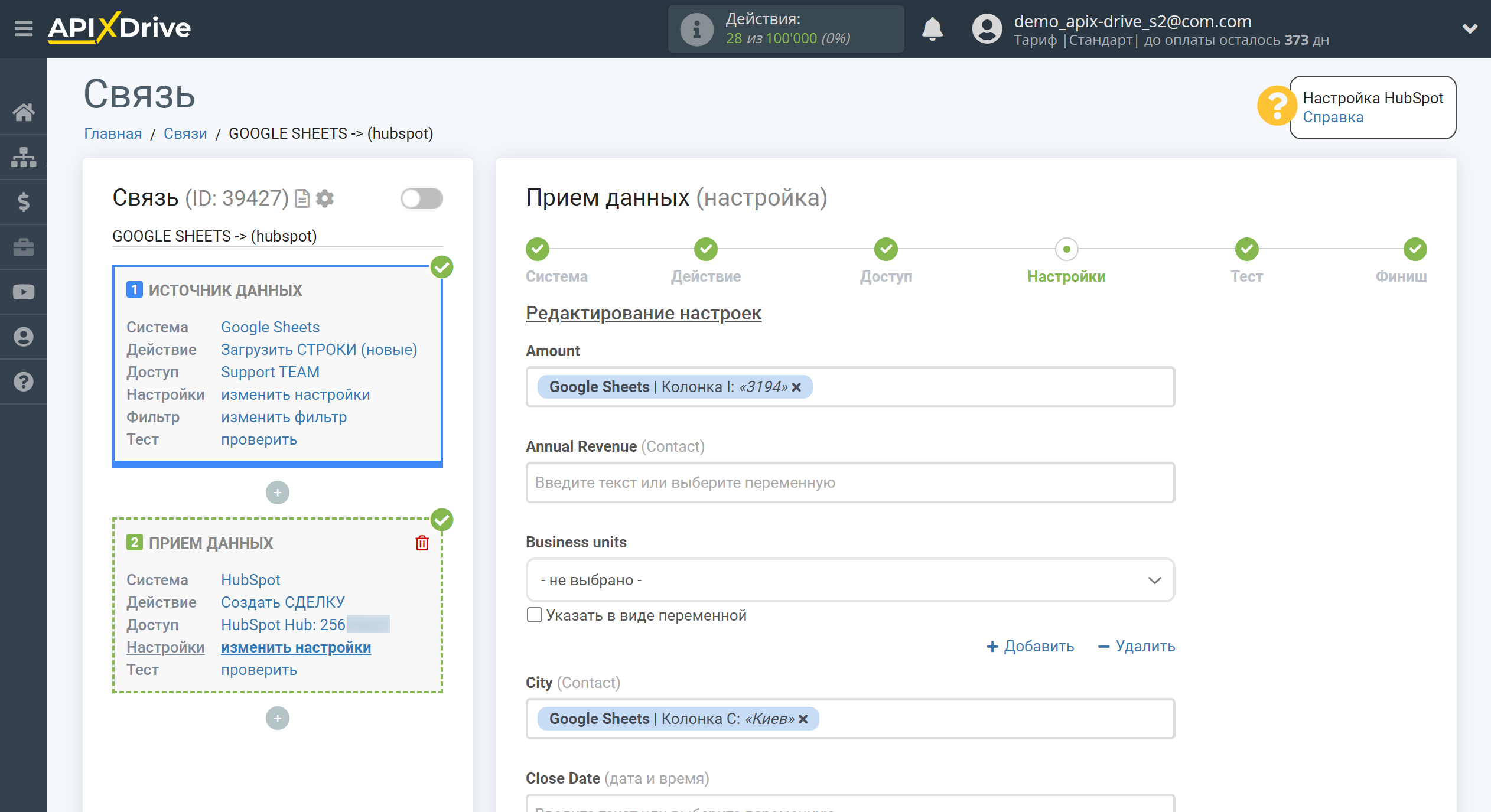1491x812 pixels.
Task: Click the account email text
Action: (1132, 21)
